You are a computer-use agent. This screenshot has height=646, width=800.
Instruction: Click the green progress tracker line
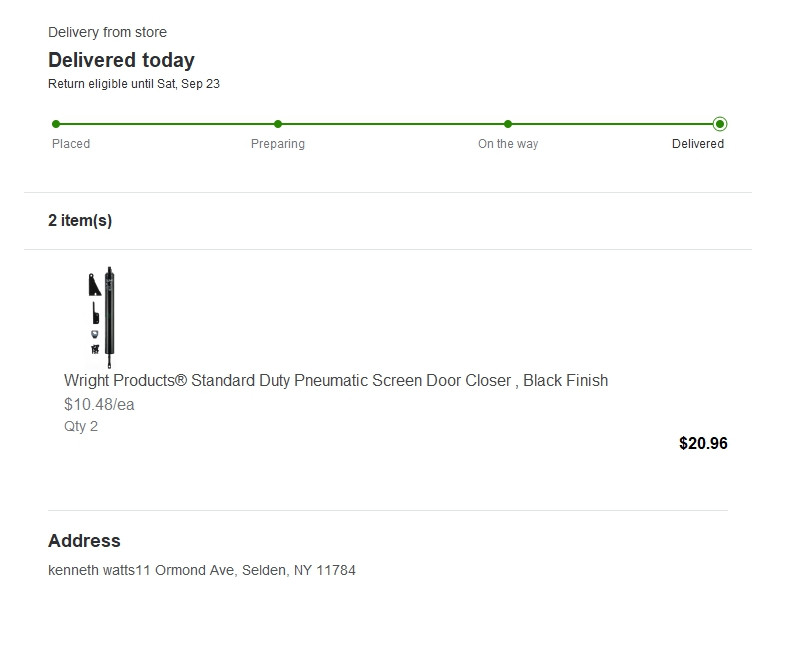[x=388, y=124]
